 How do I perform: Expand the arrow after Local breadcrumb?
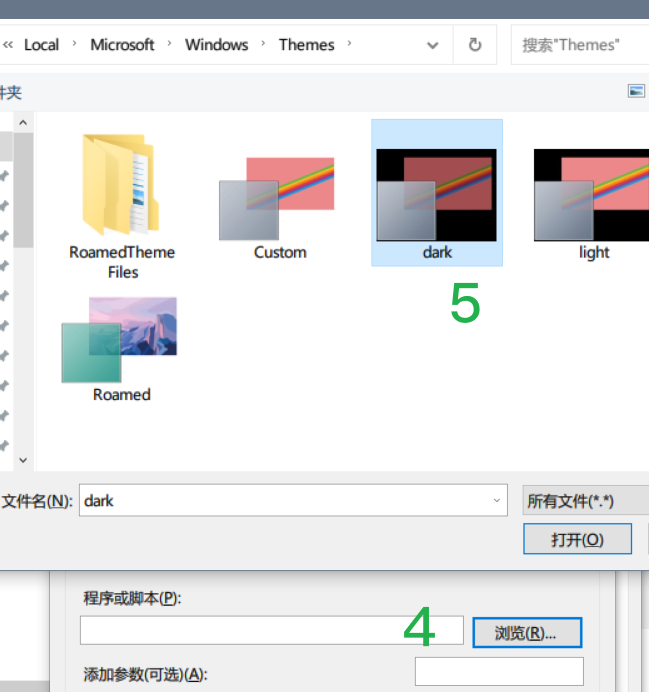(74, 44)
